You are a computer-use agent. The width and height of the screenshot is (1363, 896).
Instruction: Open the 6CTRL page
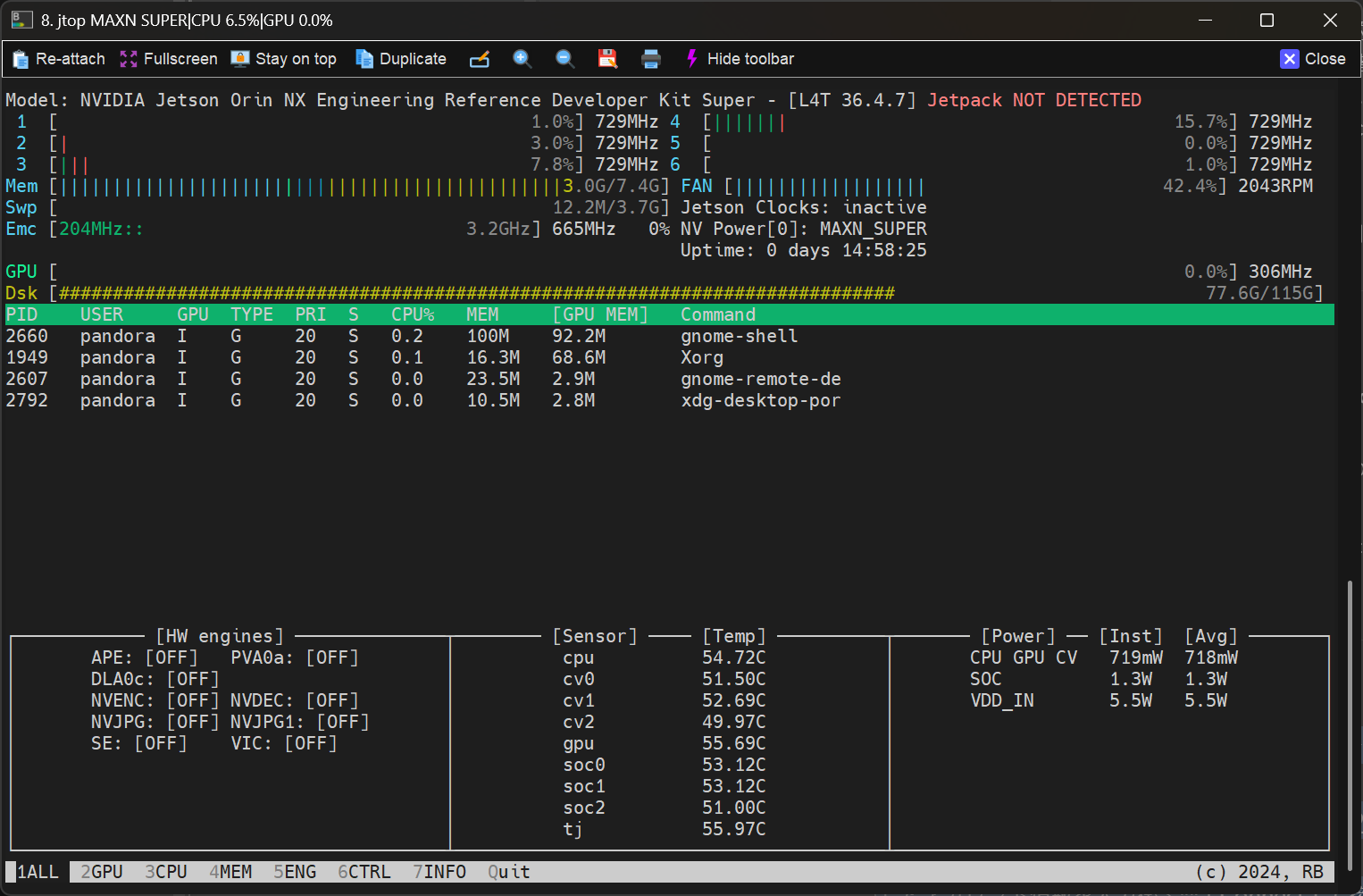pyautogui.click(x=364, y=872)
